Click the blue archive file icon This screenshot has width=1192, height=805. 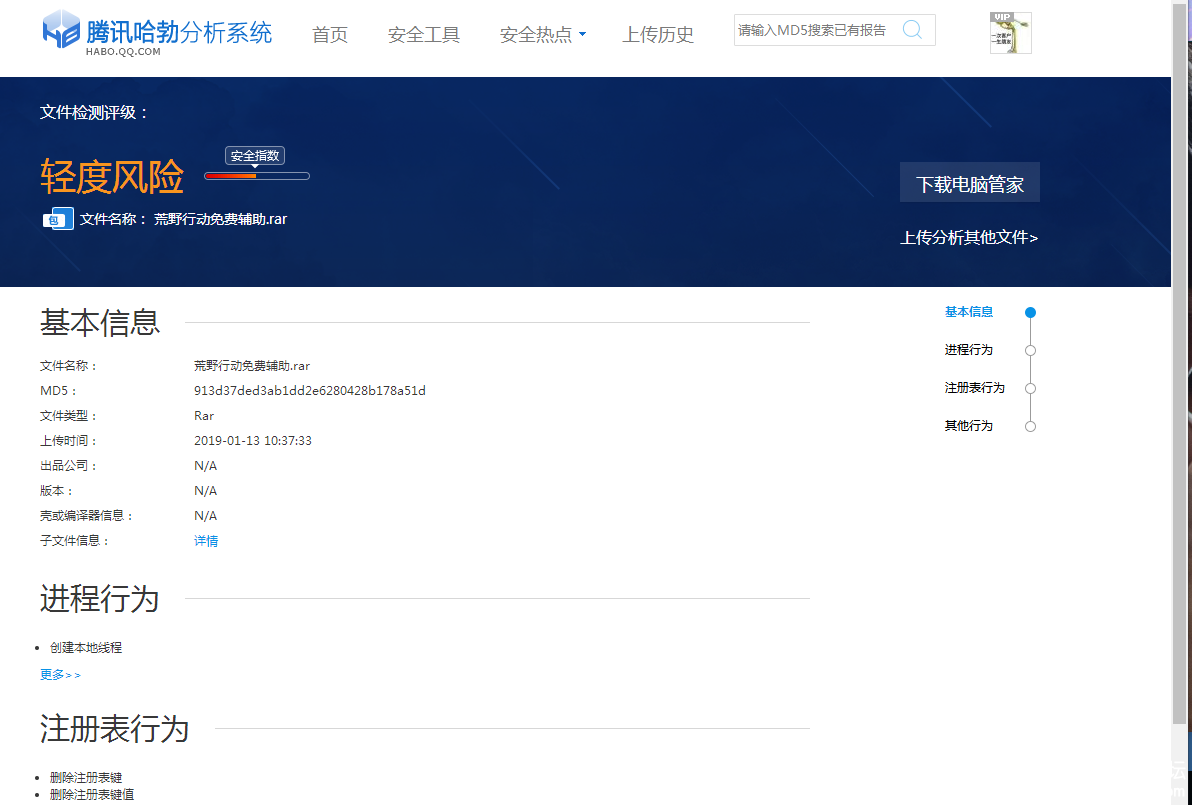click(x=57, y=219)
